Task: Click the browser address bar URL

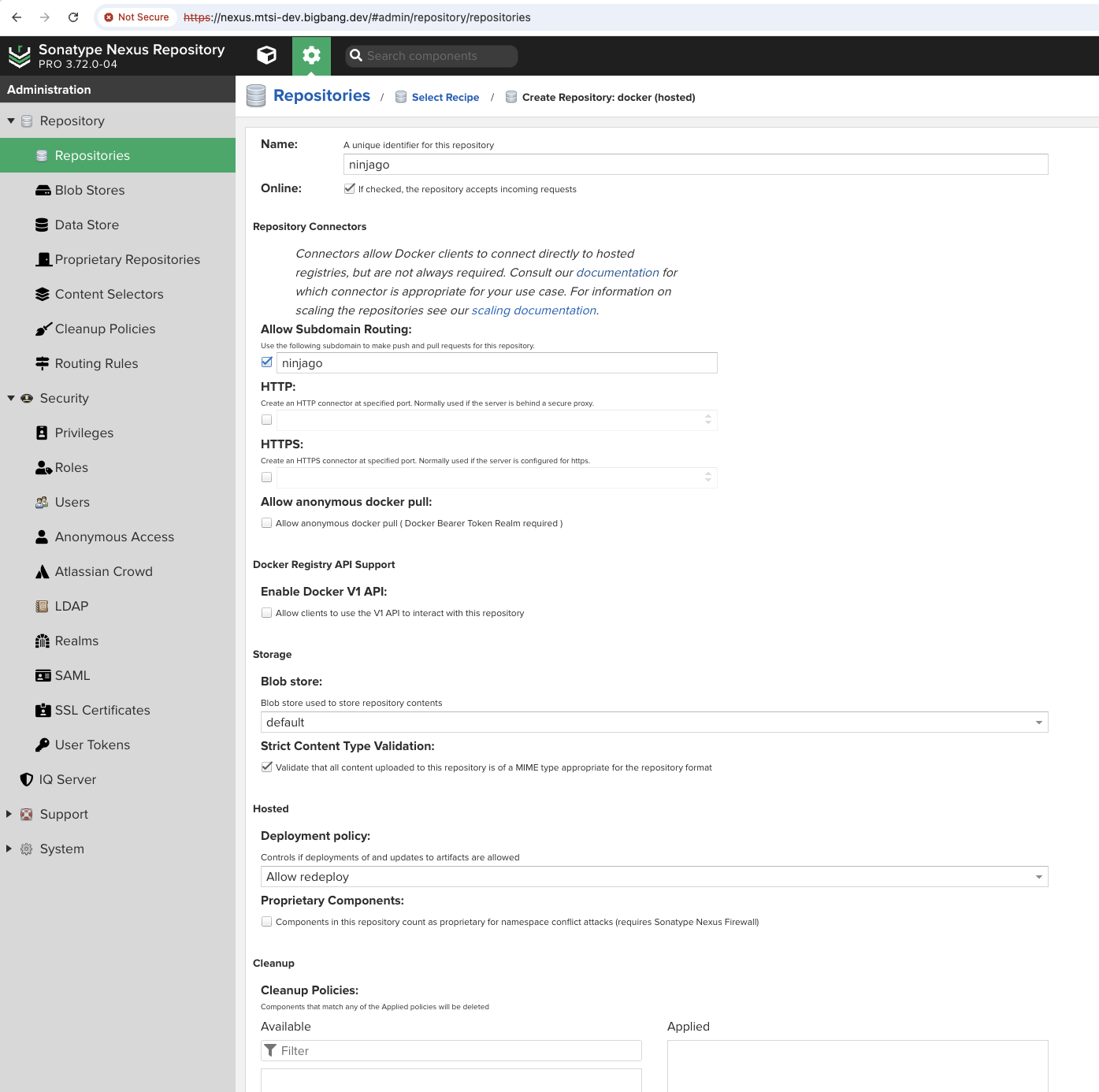Action: 357,17
